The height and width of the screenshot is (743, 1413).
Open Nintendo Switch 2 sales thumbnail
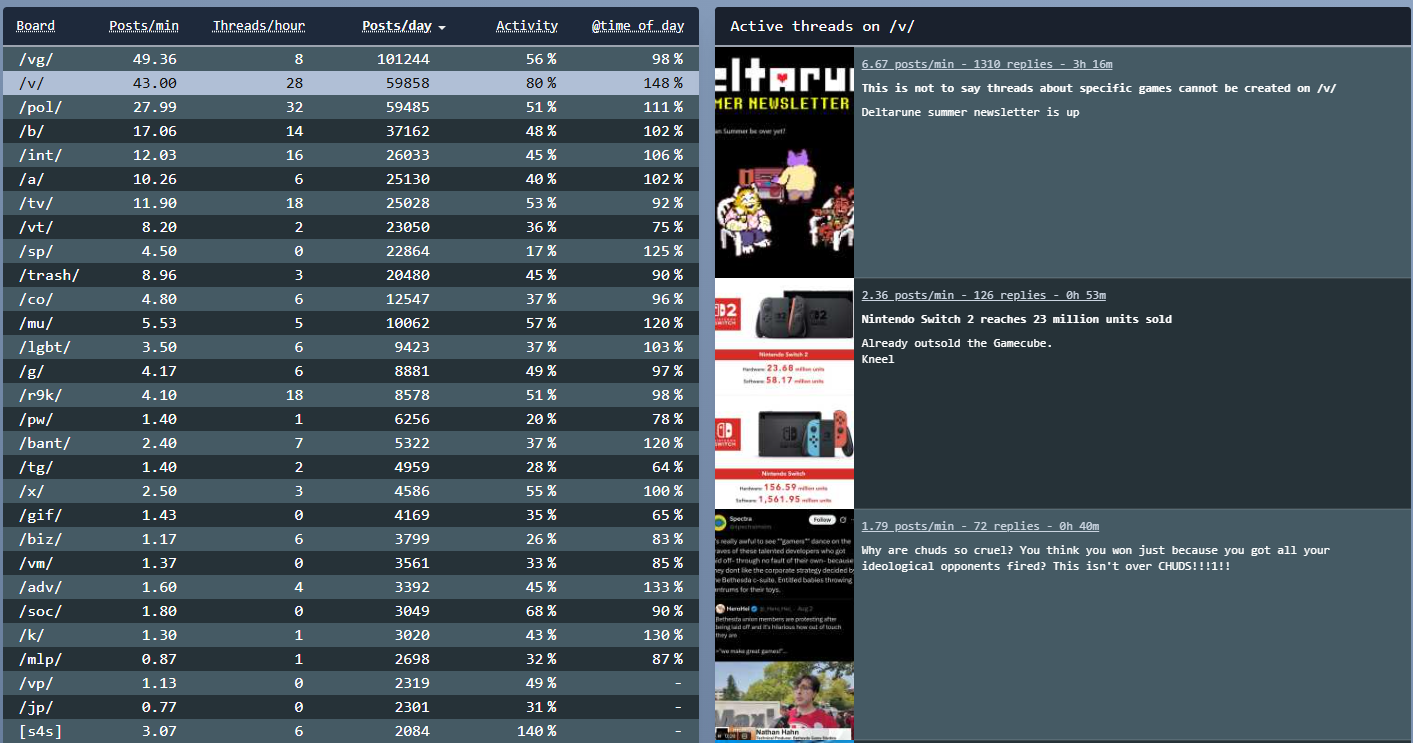point(784,394)
